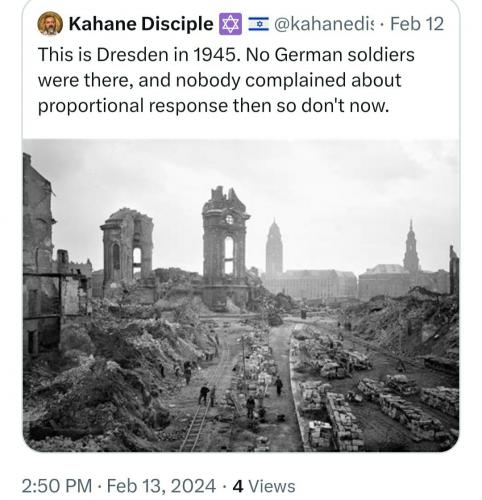Viewport: 482px width, 500px height.
Task: Click the domed town hall tower in photo
Action: point(274,247)
